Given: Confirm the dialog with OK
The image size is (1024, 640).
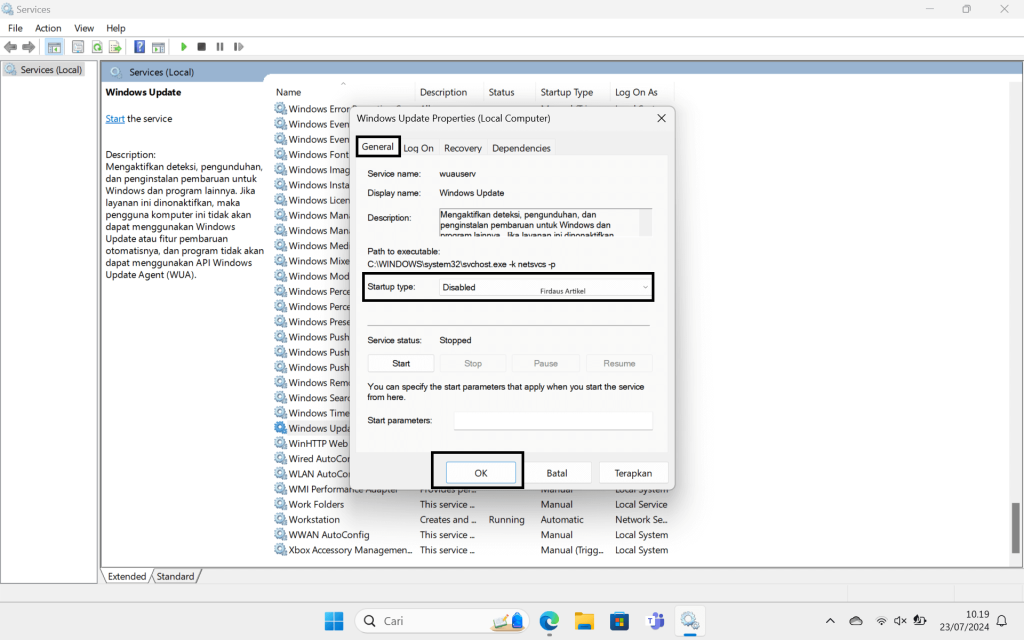Looking at the screenshot, I should tap(481, 473).
